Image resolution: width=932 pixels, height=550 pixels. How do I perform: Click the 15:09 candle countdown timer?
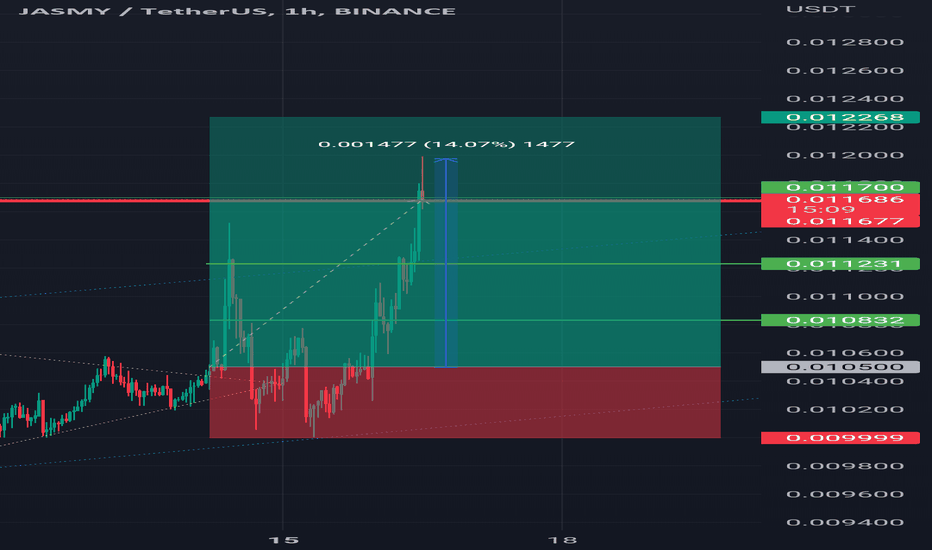pyautogui.click(x=821, y=210)
